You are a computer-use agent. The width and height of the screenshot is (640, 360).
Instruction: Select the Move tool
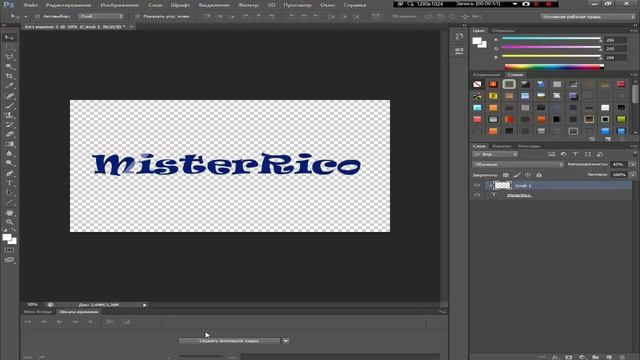[9, 38]
